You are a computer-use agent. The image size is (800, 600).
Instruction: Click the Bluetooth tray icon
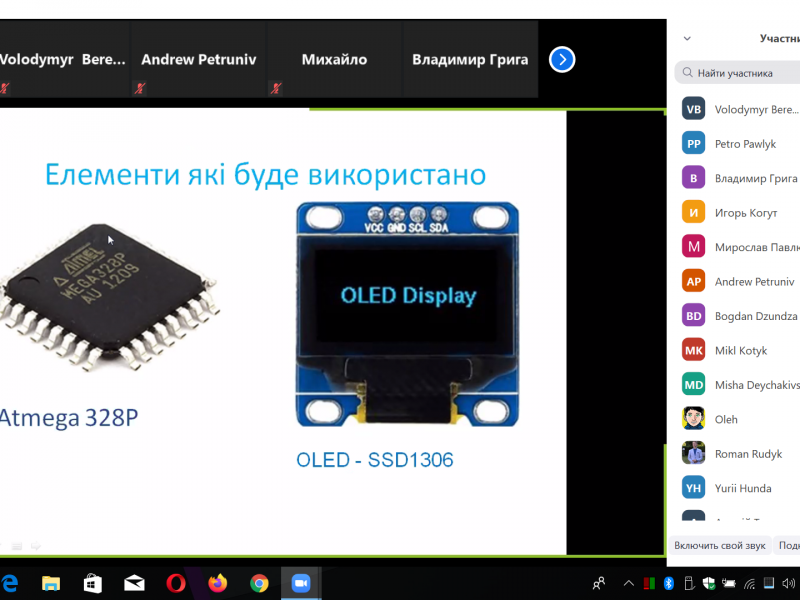tap(670, 583)
